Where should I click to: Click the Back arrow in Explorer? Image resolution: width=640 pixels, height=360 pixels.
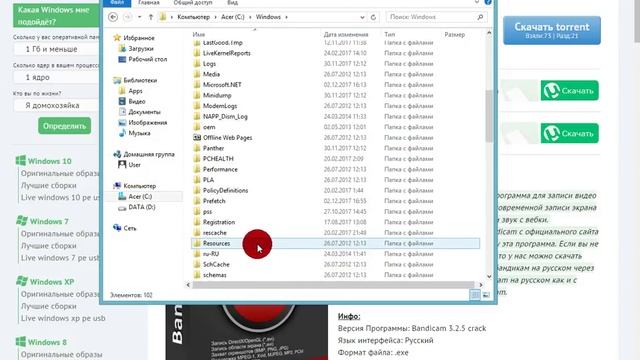coord(113,17)
